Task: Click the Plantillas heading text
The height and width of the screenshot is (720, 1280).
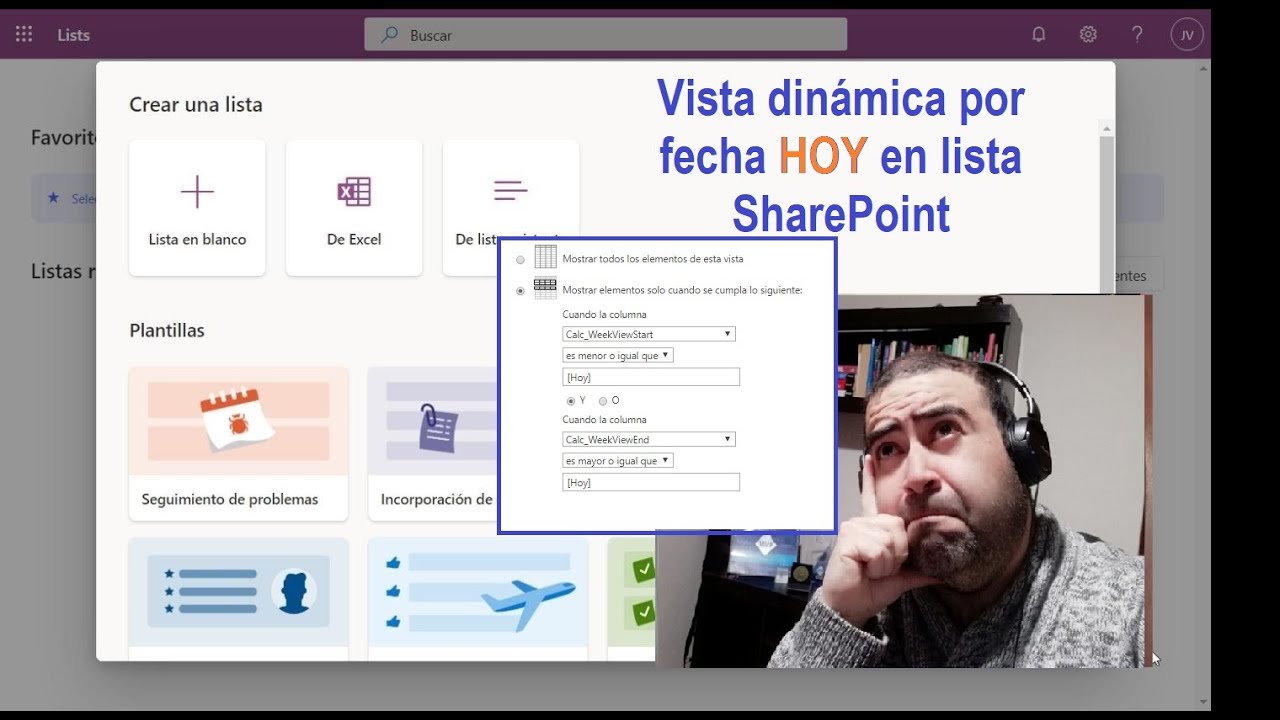Action: click(167, 330)
